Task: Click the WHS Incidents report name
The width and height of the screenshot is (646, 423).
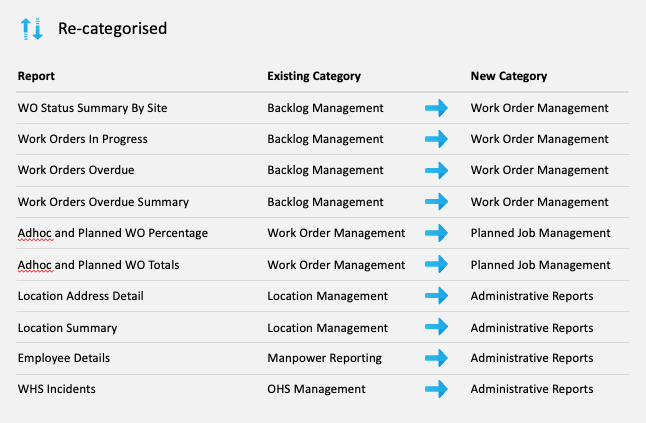Action: point(55,389)
